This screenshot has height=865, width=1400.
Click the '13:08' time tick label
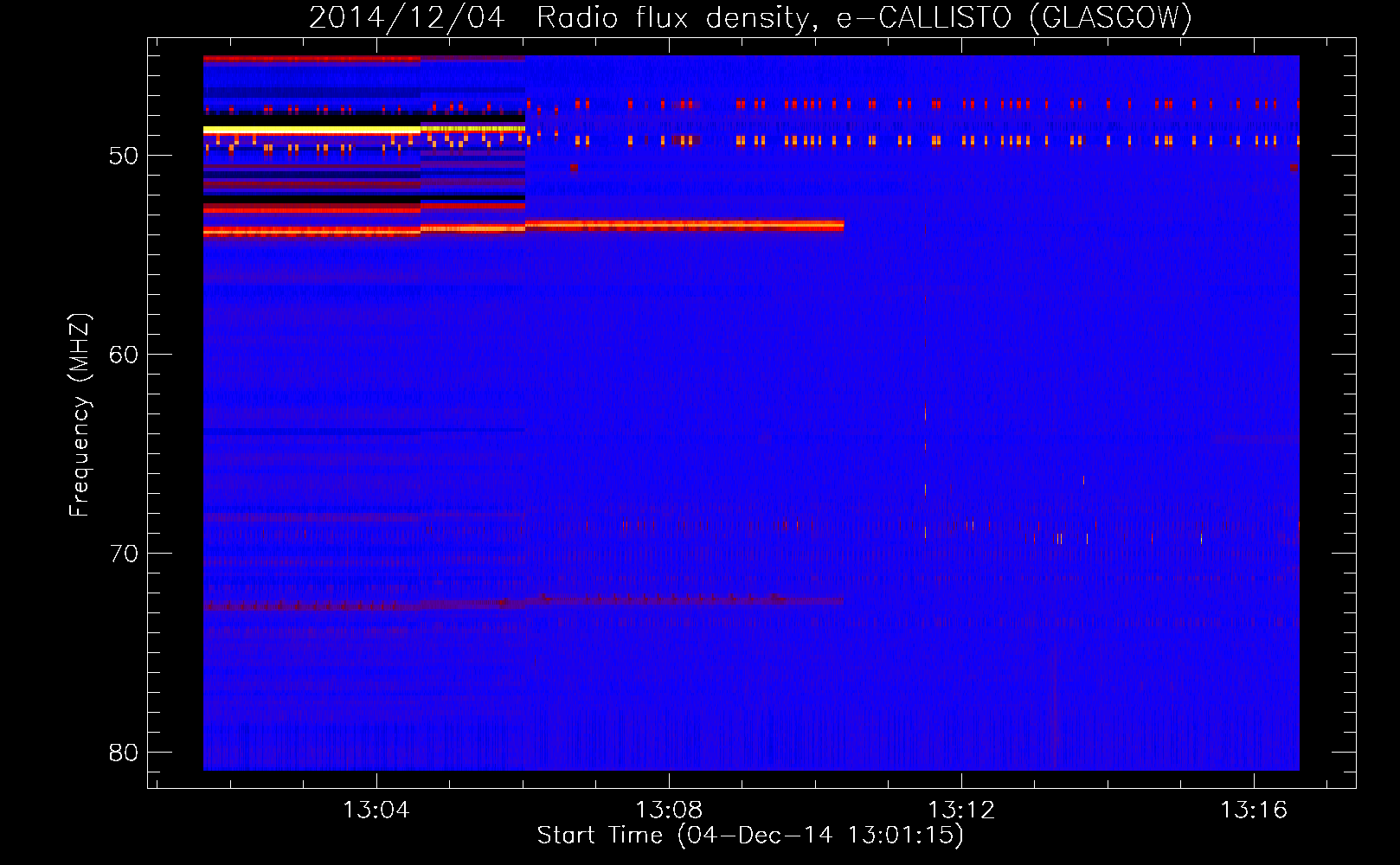tap(669, 810)
